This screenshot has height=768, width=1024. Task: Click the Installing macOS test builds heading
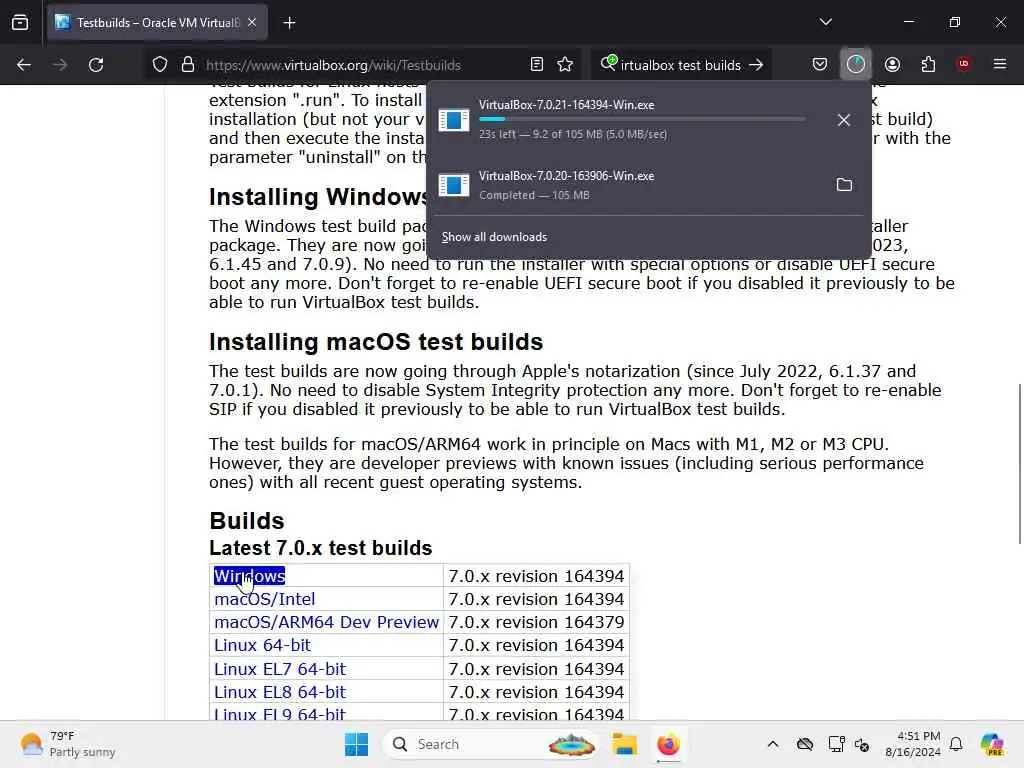click(376, 342)
